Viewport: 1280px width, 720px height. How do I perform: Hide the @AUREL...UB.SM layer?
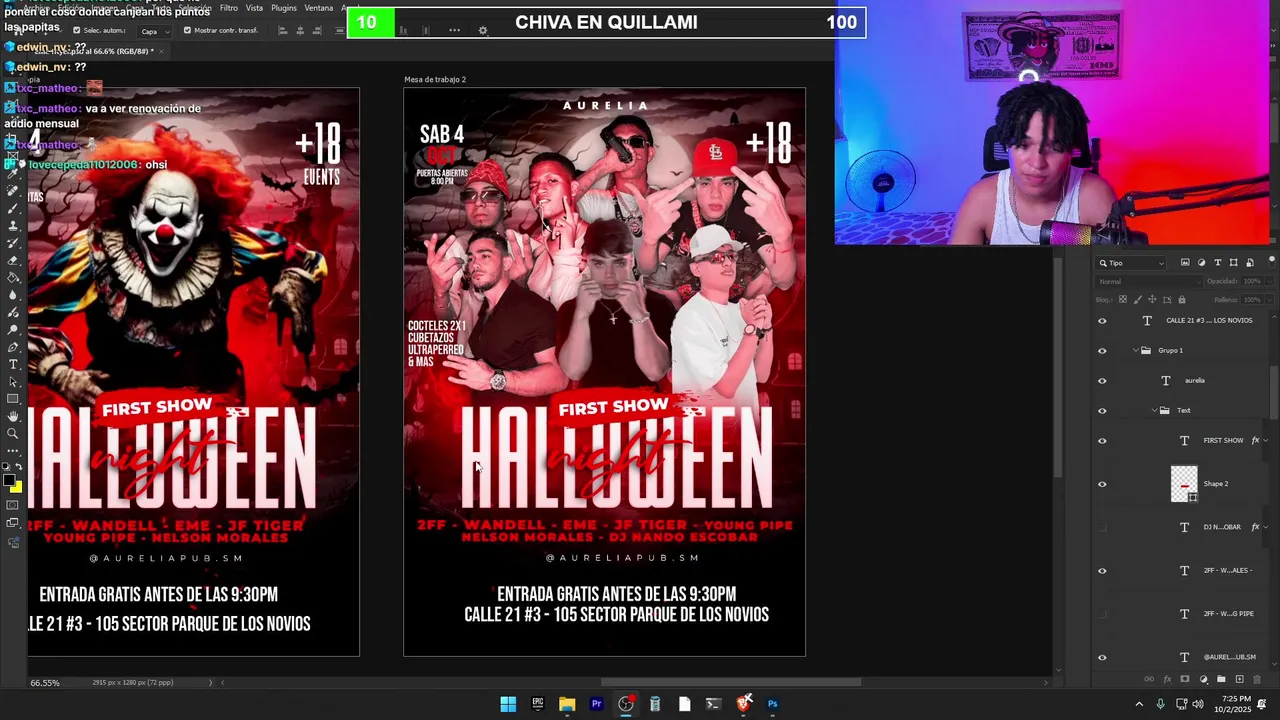(x=1102, y=657)
